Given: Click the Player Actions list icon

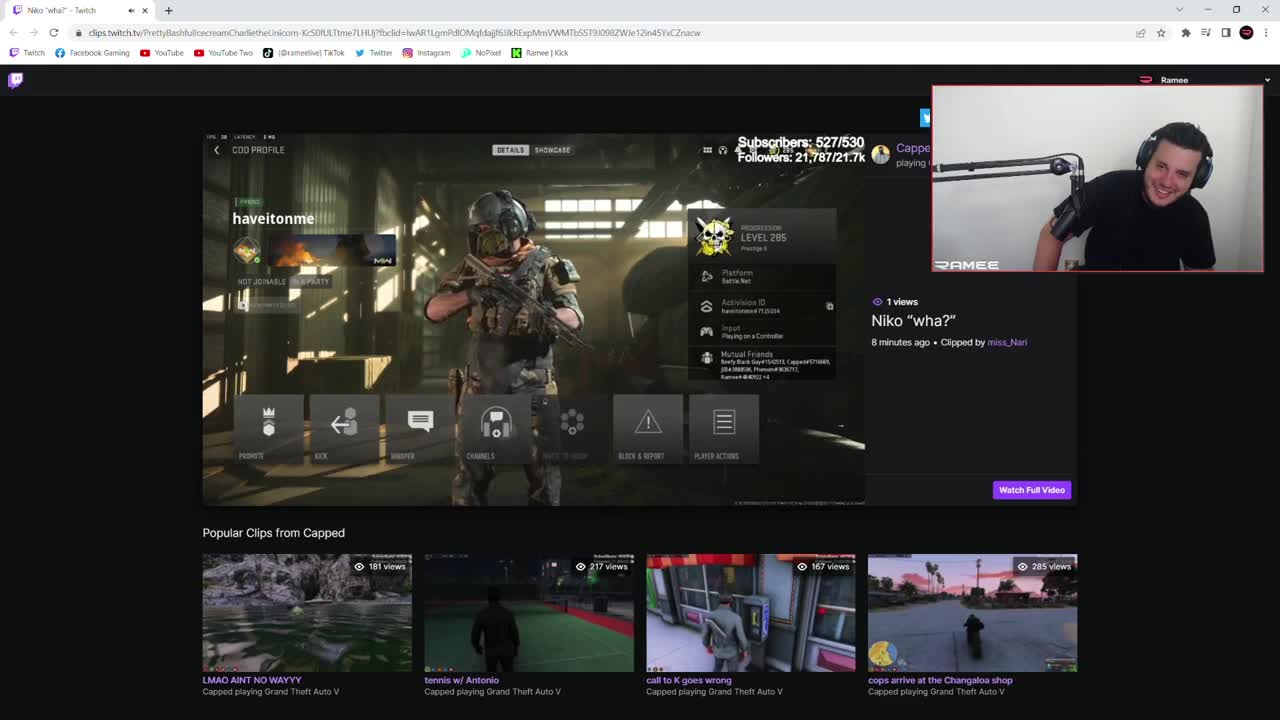Looking at the screenshot, I should [x=724, y=423].
